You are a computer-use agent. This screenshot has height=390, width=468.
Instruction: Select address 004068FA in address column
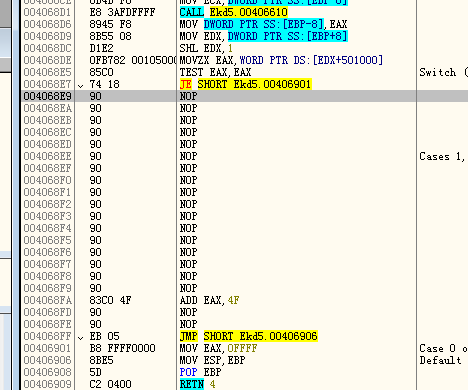coord(47,300)
